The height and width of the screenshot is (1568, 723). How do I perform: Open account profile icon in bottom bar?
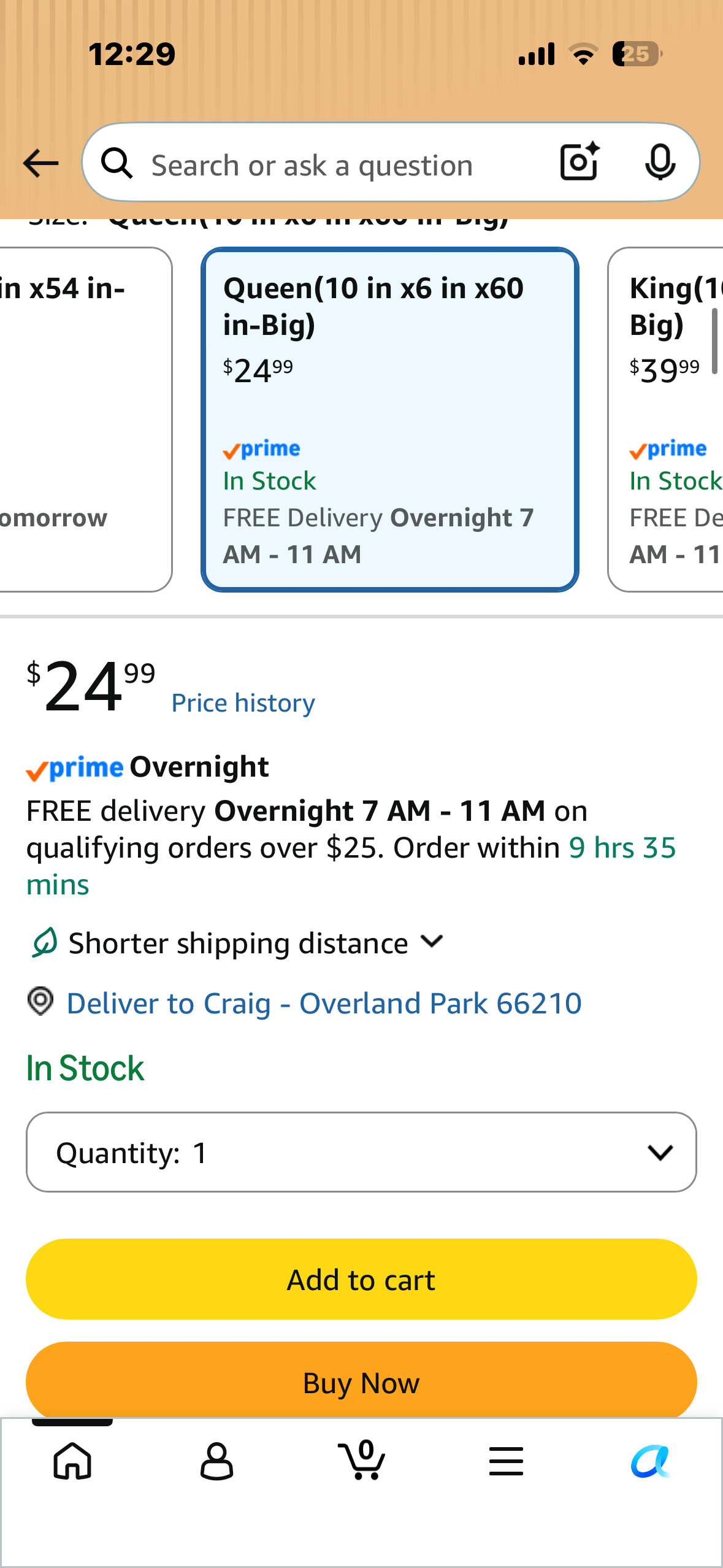tap(216, 1461)
